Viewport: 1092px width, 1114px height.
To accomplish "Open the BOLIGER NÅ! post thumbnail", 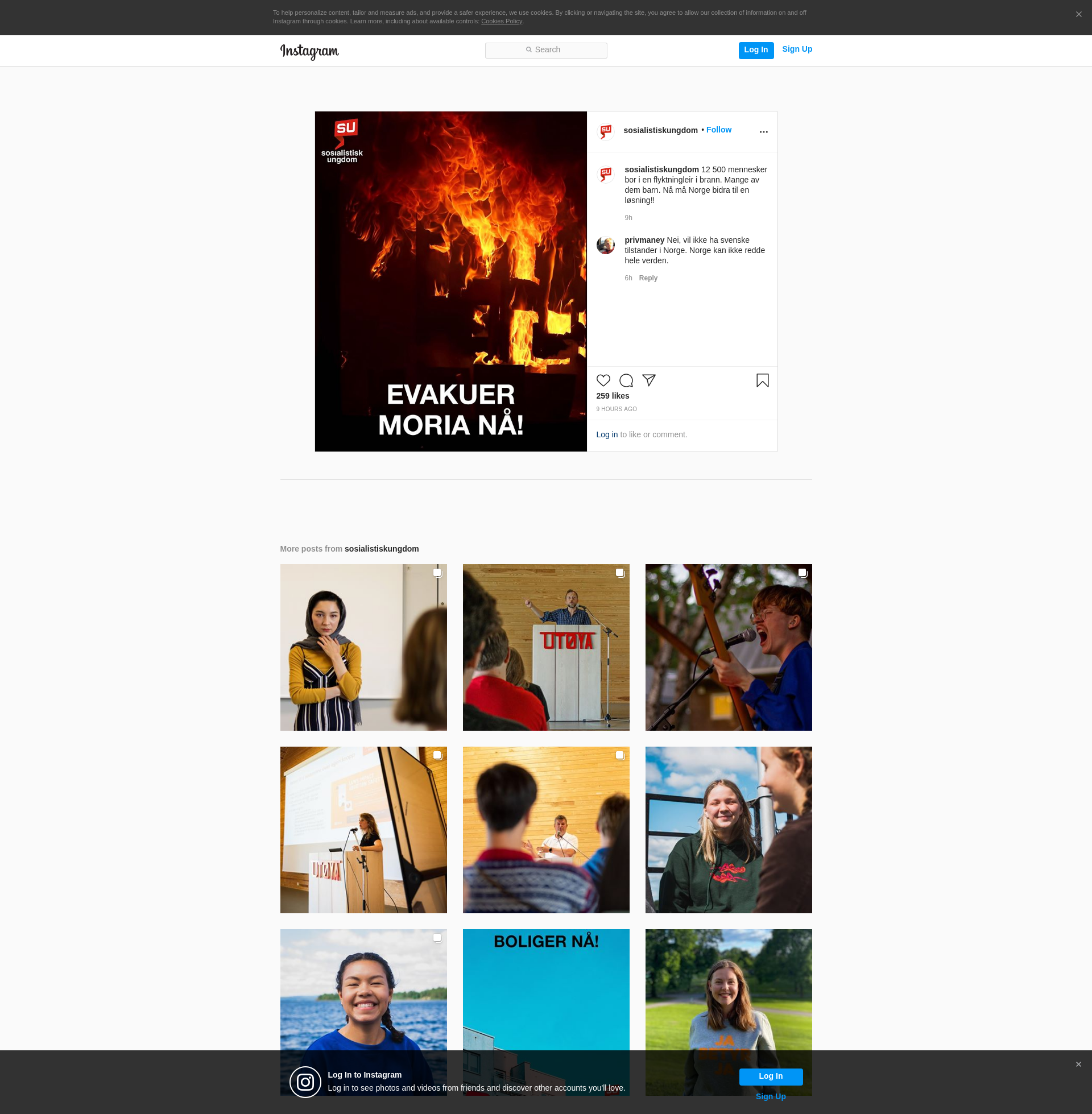I will pyautogui.click(x=546, y=989).
